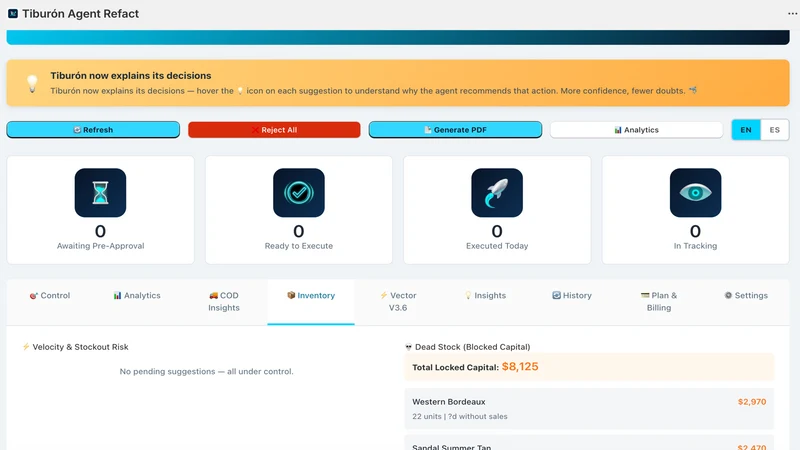
Task: Click the small lightbulb icon in banner text
Action: point(240,91)
